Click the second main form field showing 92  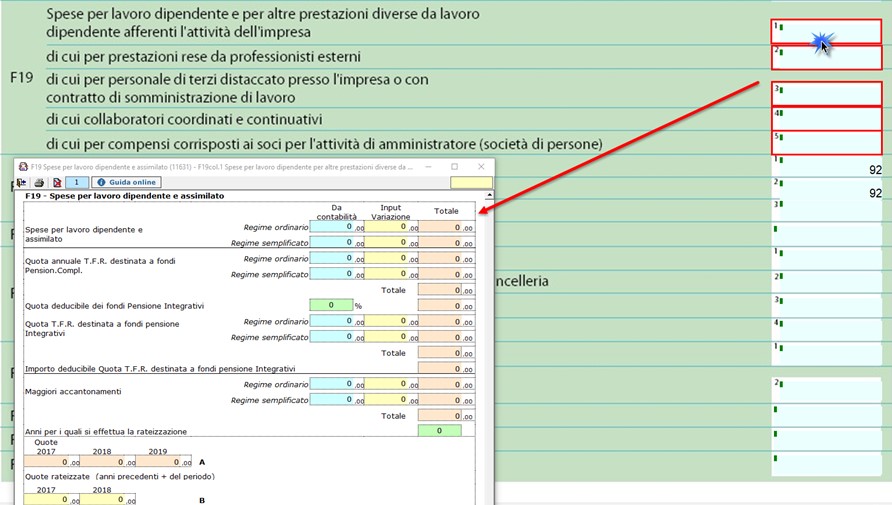(827, 190)
